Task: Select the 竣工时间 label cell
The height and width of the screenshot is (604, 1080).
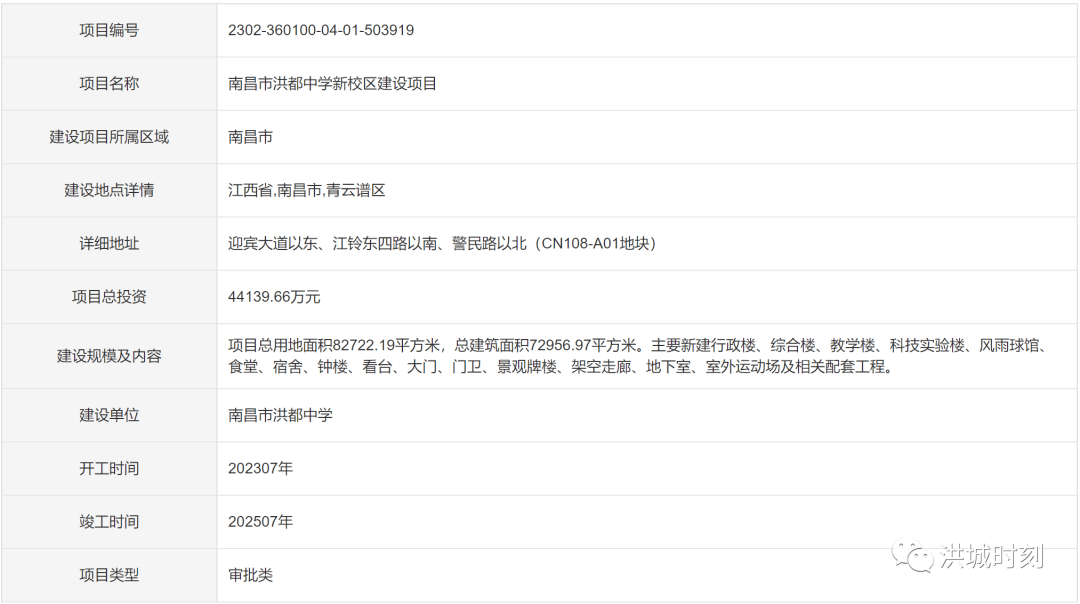Action: (109, 522)
